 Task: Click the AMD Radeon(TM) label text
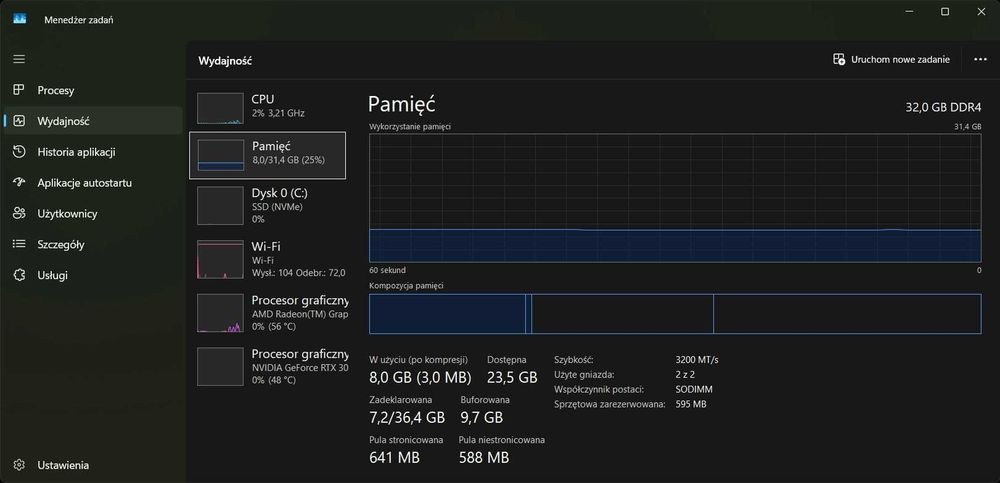click(300, 314)
